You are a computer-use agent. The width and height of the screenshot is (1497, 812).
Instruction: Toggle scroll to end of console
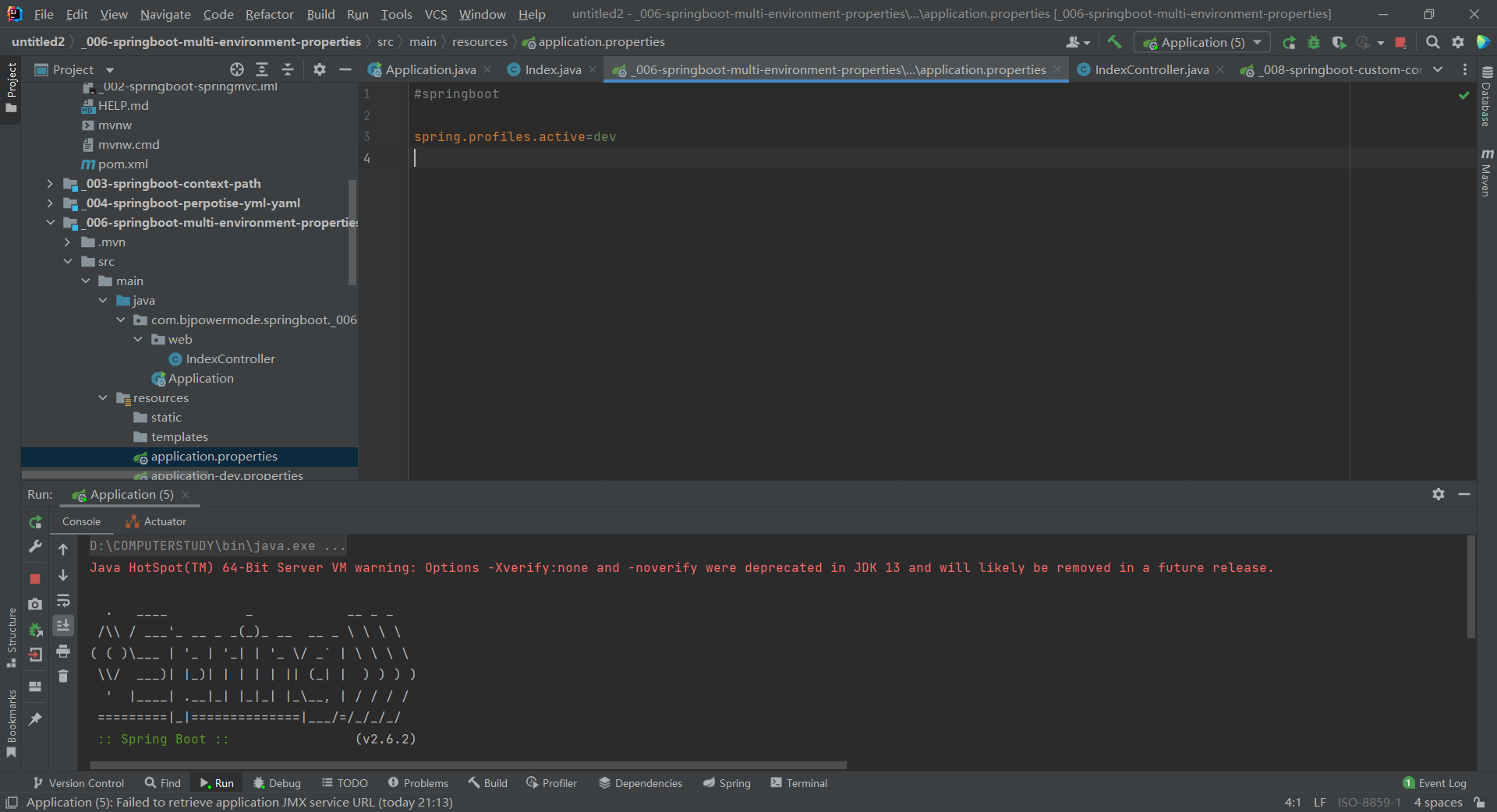point(63,625)
